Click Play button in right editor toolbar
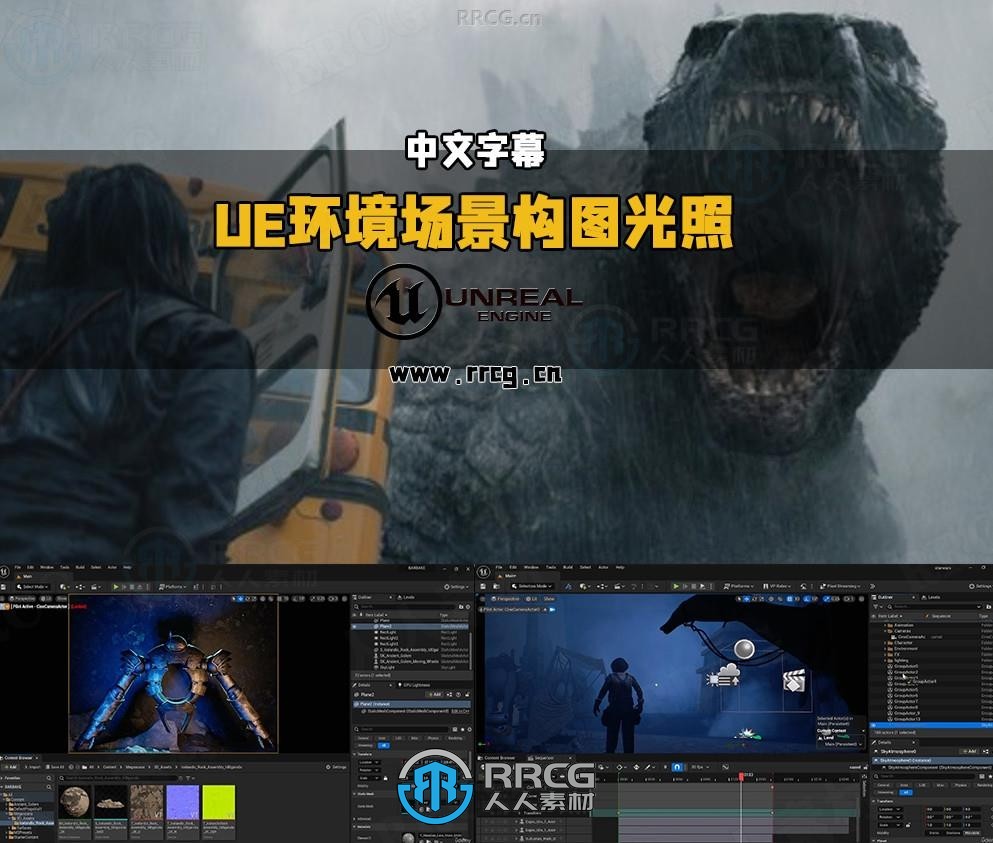The height and width of the screenshot is (843, 993). pos(676,586)
